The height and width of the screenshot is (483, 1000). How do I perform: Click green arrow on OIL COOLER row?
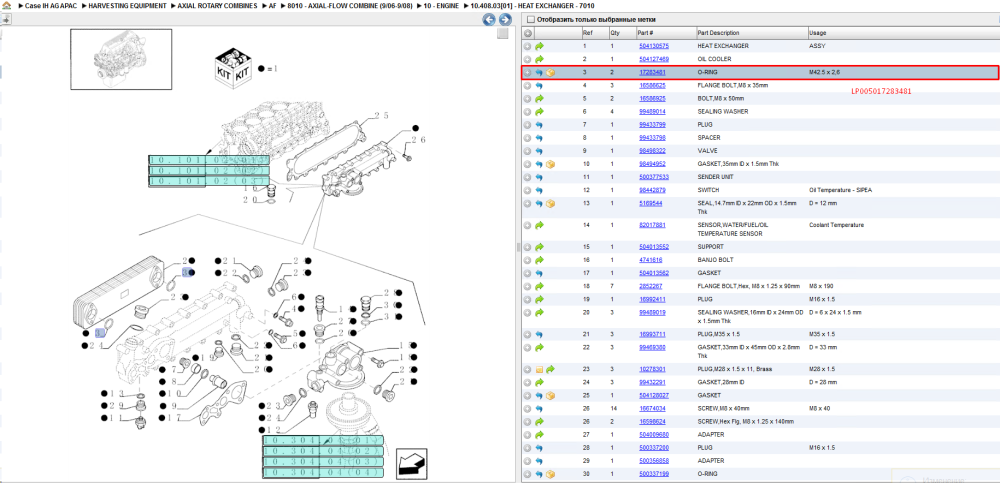[x=539, y=59]
